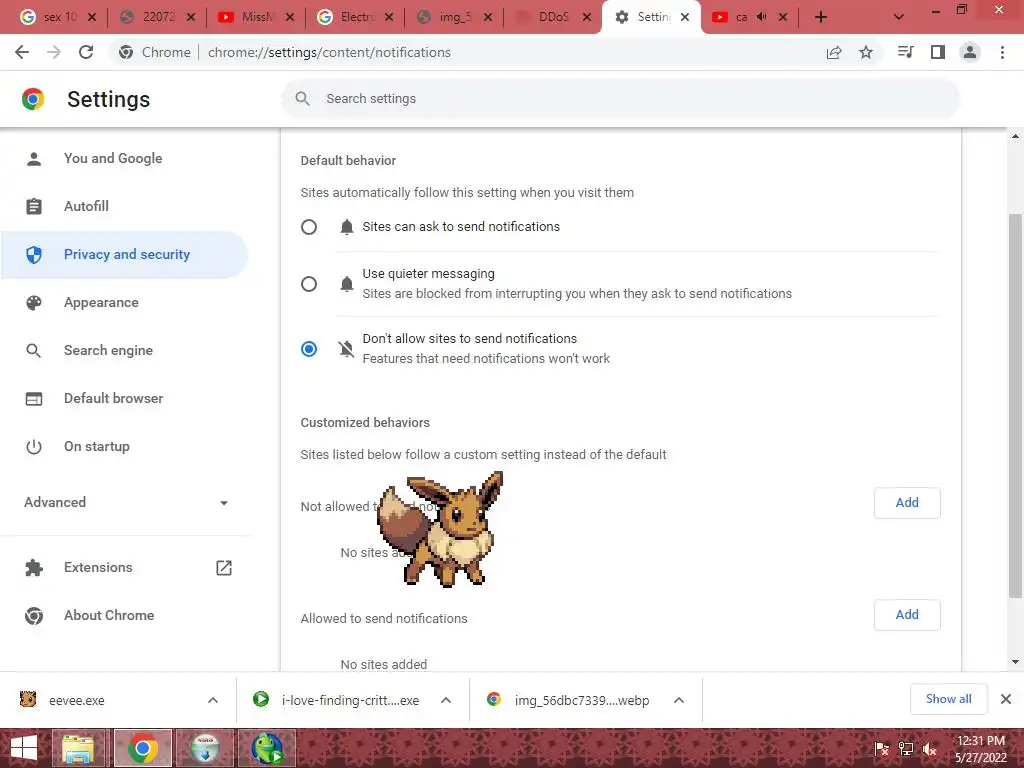
Task: Open Appearance settings
Action: tap(101, 302)
